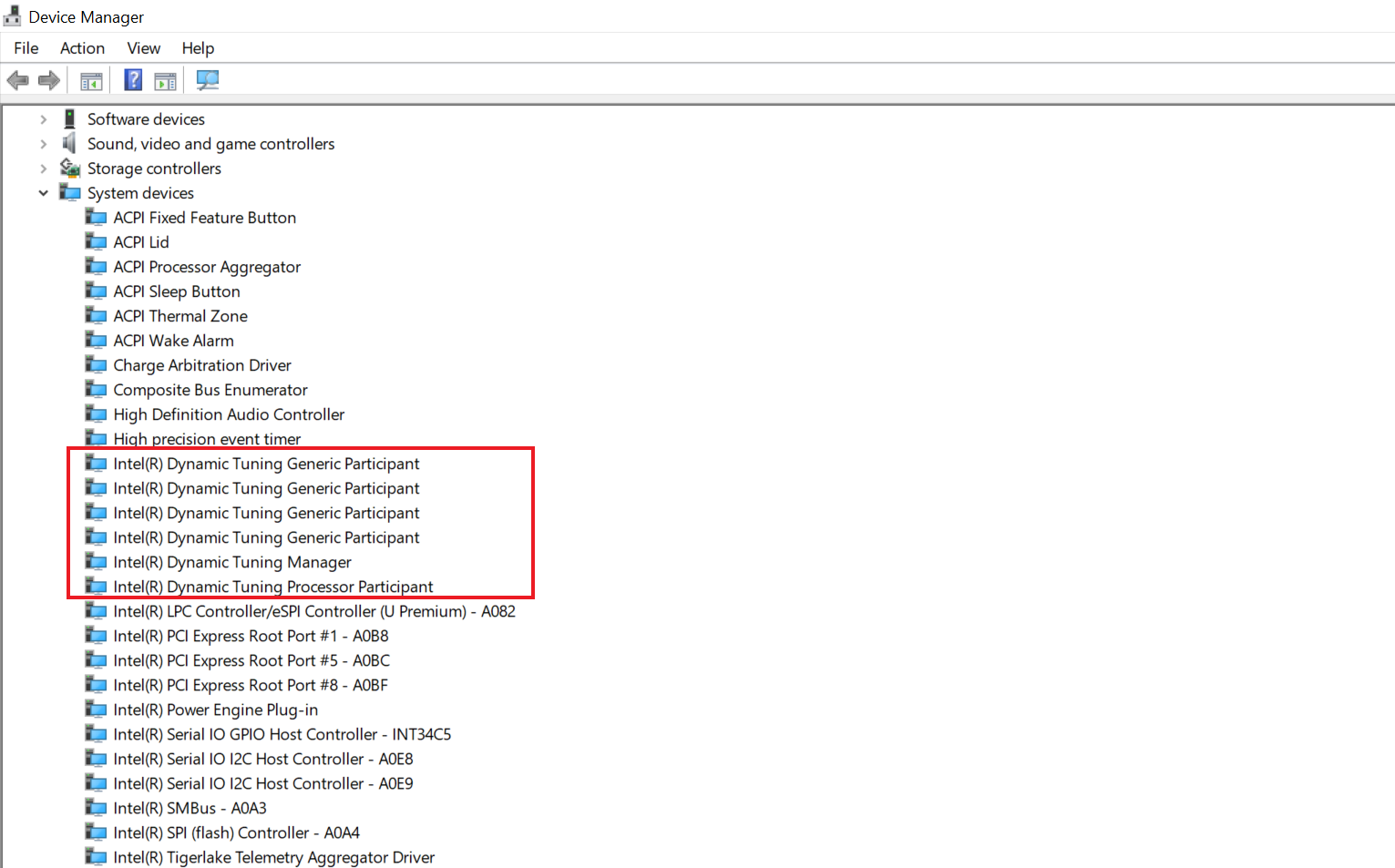Select Intel(R) PCI Express Root Port #8
Image resolution: width=1395 pixels, height=868 pixels.
click(x=251, y=685)
